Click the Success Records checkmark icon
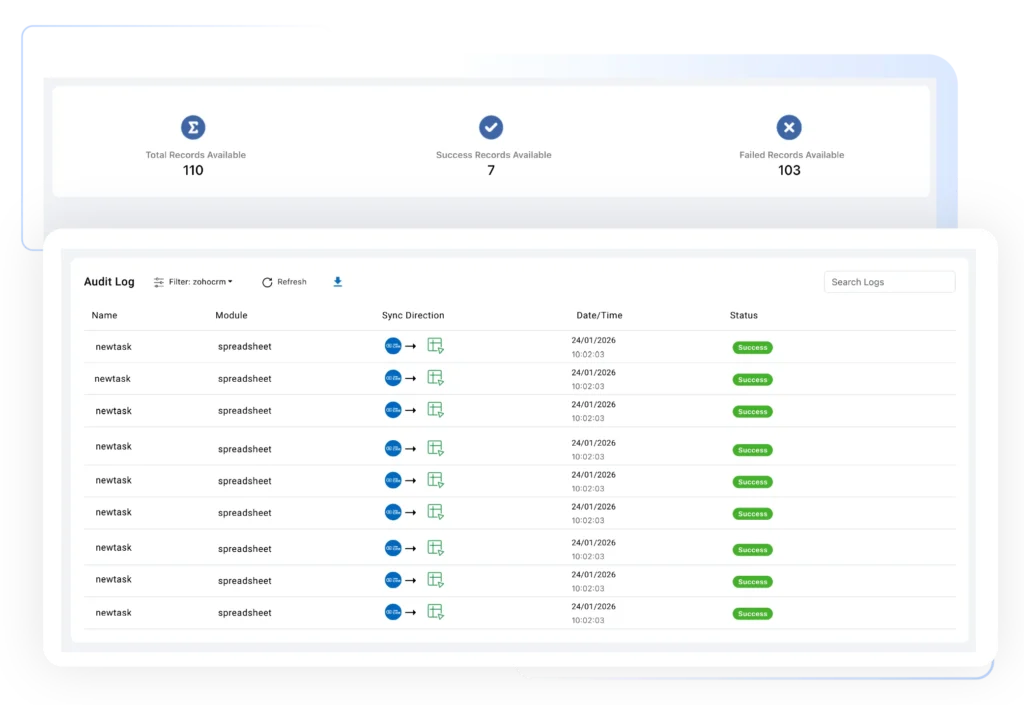Image resolution: width=1024 pixels, height=705 pixels. coord(490,127)
